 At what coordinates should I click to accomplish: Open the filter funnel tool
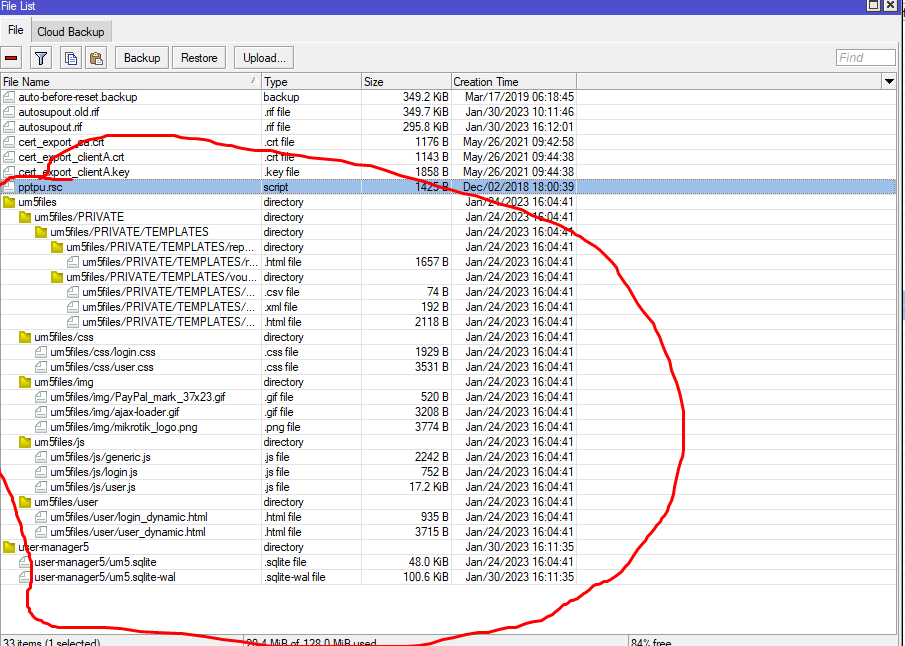pyautogui.click(x=41, y=58)
